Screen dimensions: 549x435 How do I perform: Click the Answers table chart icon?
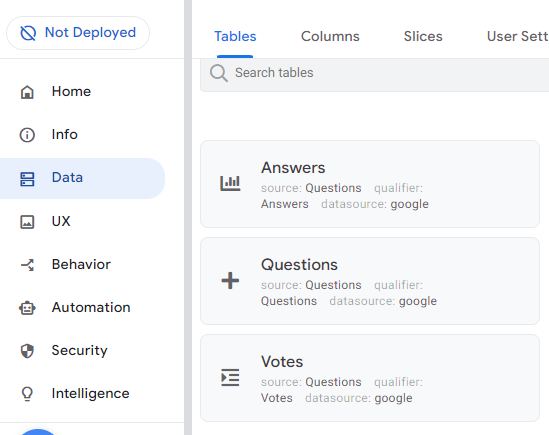[x=230, y=183]
